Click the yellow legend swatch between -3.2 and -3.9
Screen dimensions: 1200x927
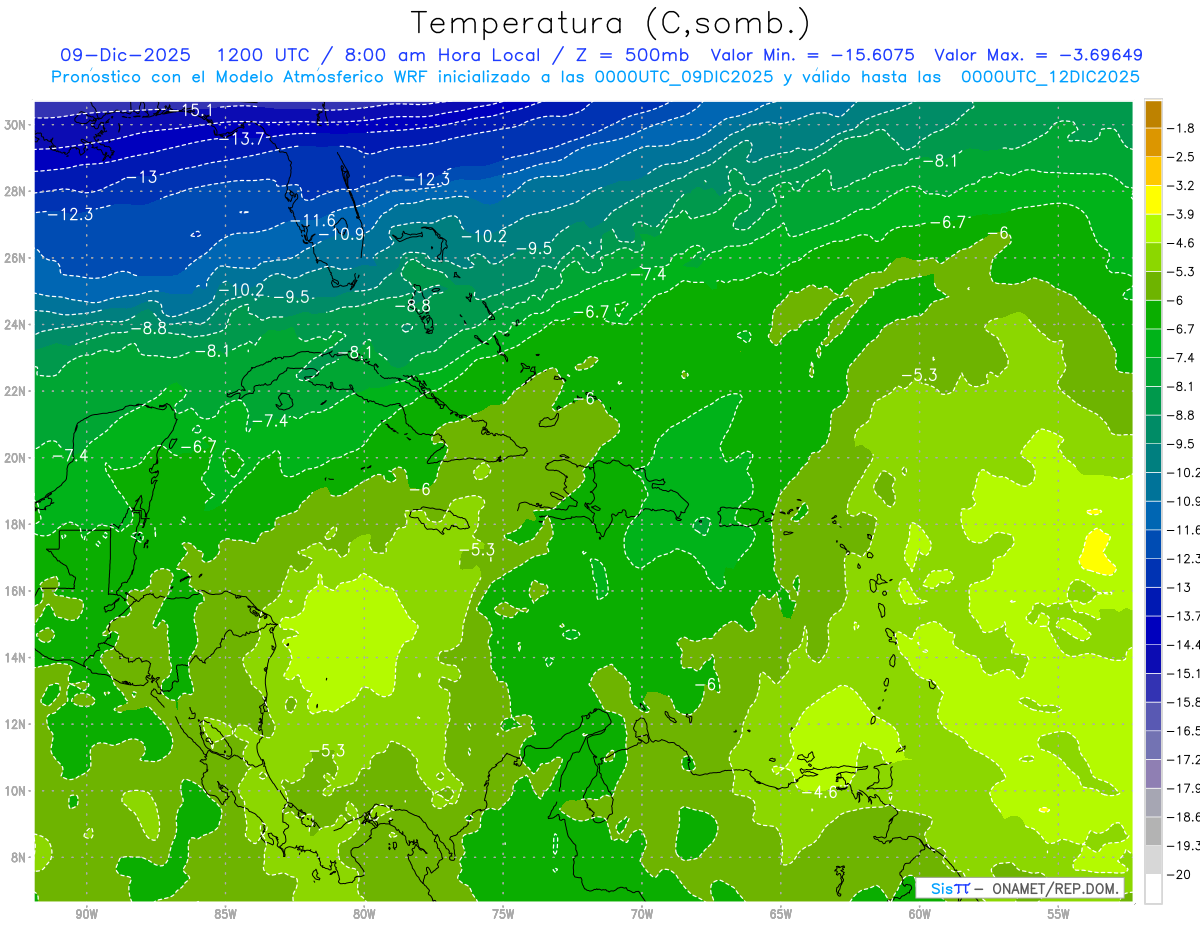tap(1153, 200)
